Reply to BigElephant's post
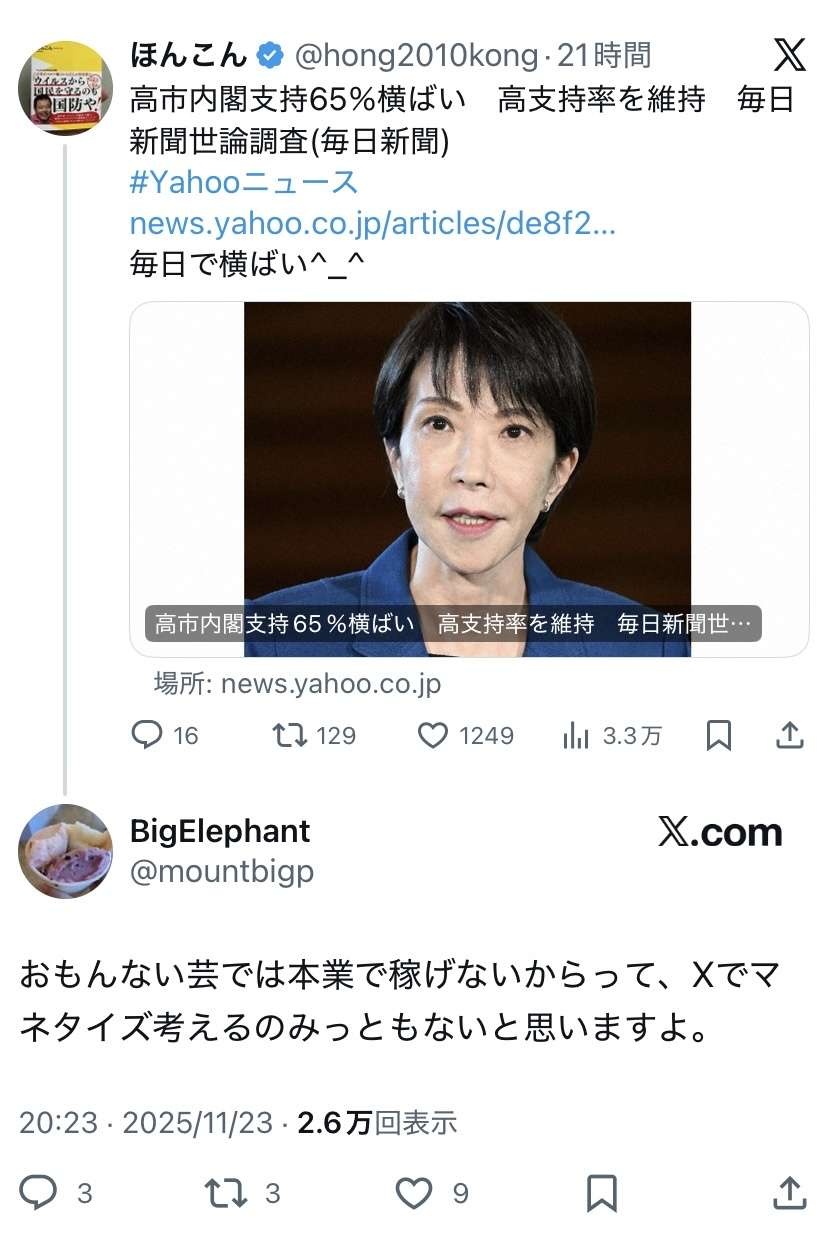The height and width of the screenshot is (1237, 828). click(40, 1192)
